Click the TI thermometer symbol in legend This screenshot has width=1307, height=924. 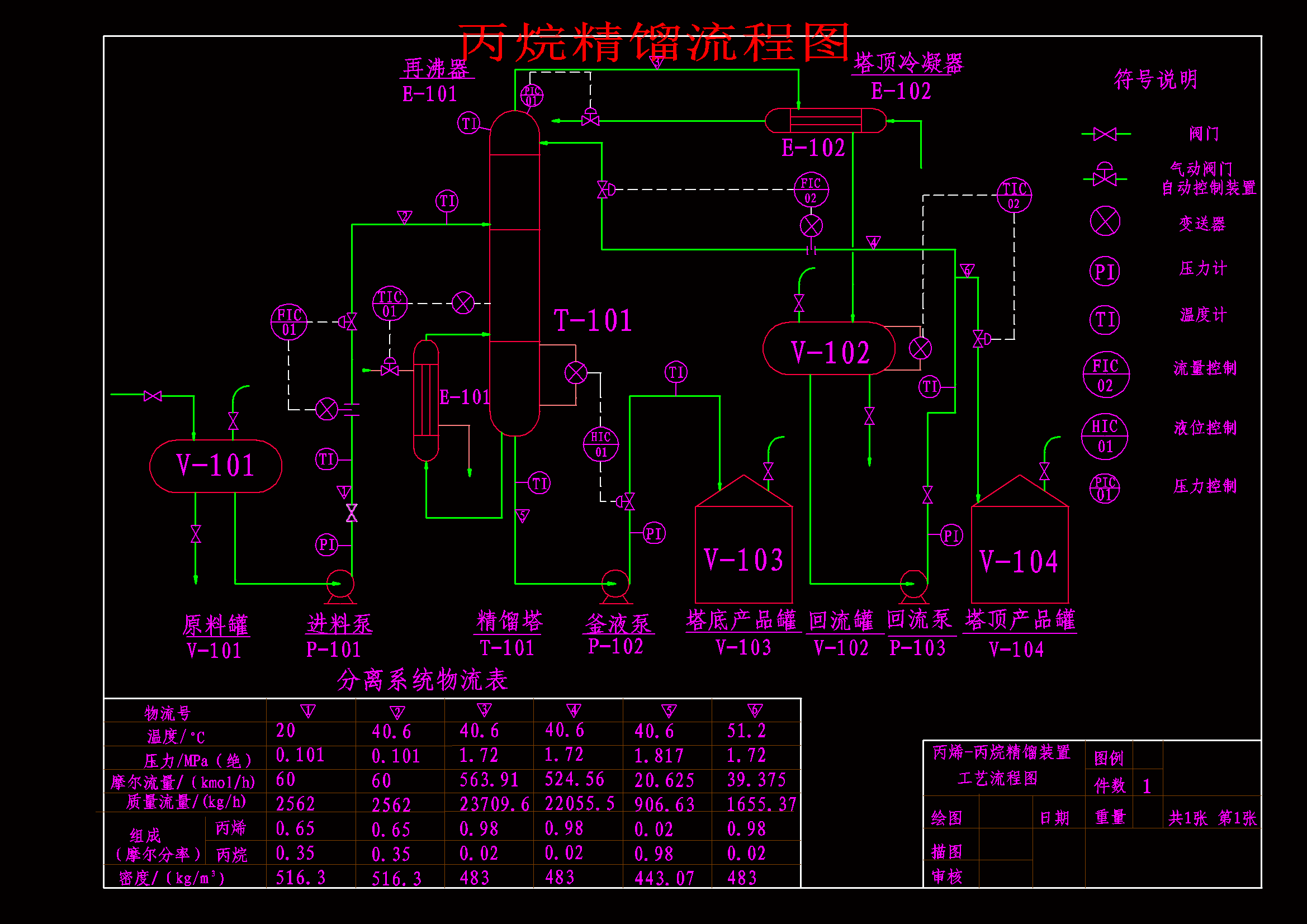(1105, 320)
